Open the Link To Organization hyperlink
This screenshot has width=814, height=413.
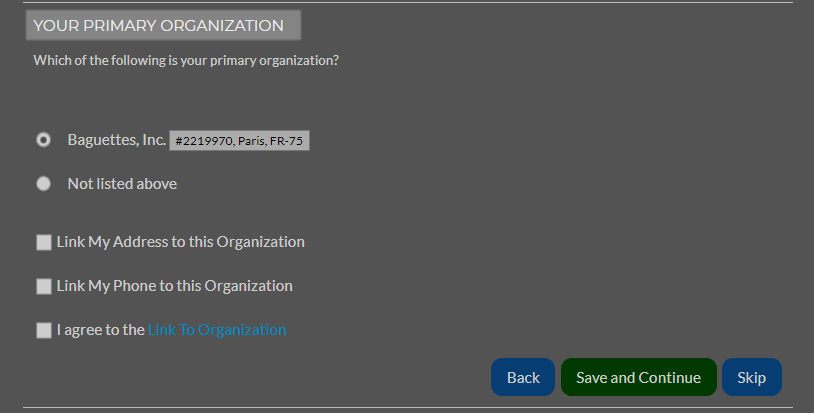(x=217, y=330)
